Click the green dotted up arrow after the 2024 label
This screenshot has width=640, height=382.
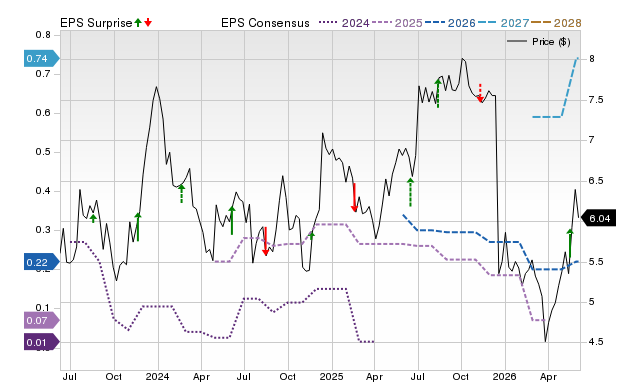click(182, 194)
